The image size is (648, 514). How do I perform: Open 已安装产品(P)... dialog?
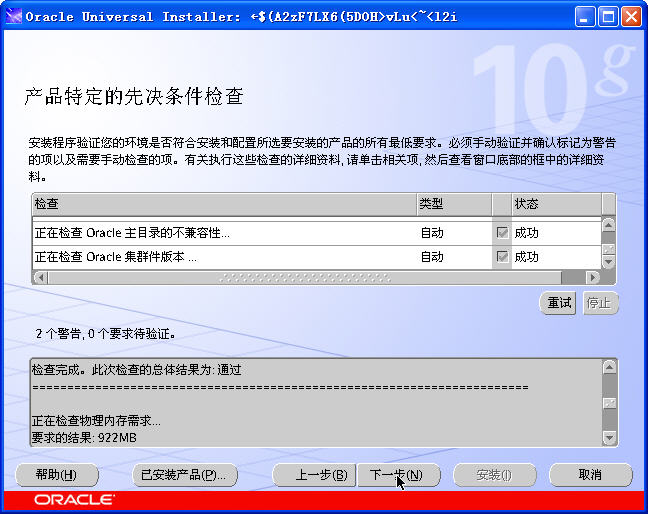coord(185,475)
